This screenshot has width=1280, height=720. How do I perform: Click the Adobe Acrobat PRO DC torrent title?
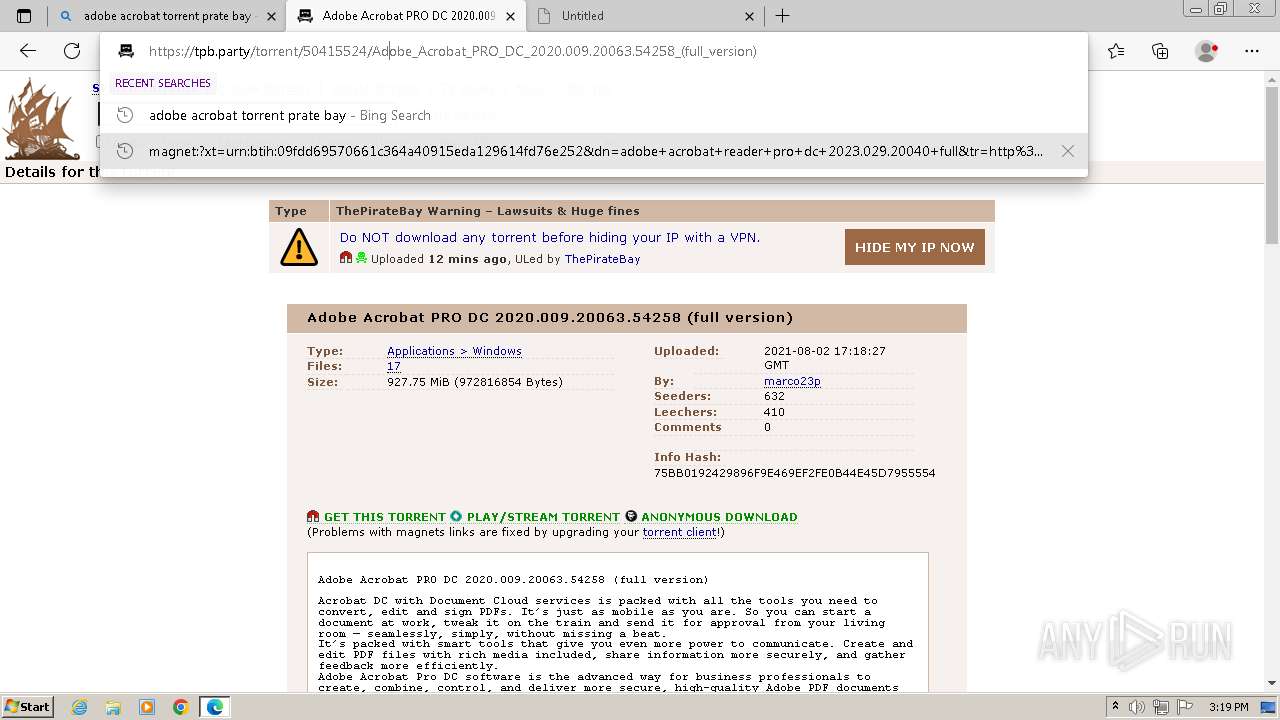[550, 317]
